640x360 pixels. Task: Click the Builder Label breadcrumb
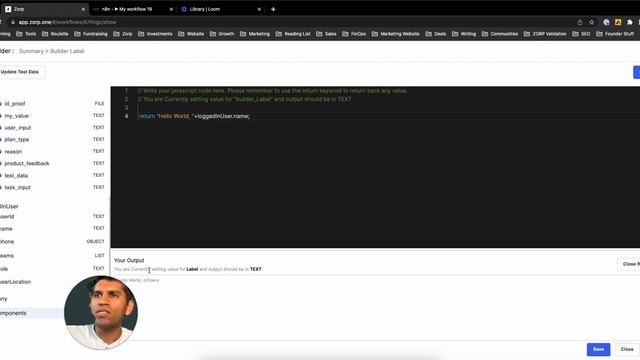pyautogui.click(x=67, y=51)
